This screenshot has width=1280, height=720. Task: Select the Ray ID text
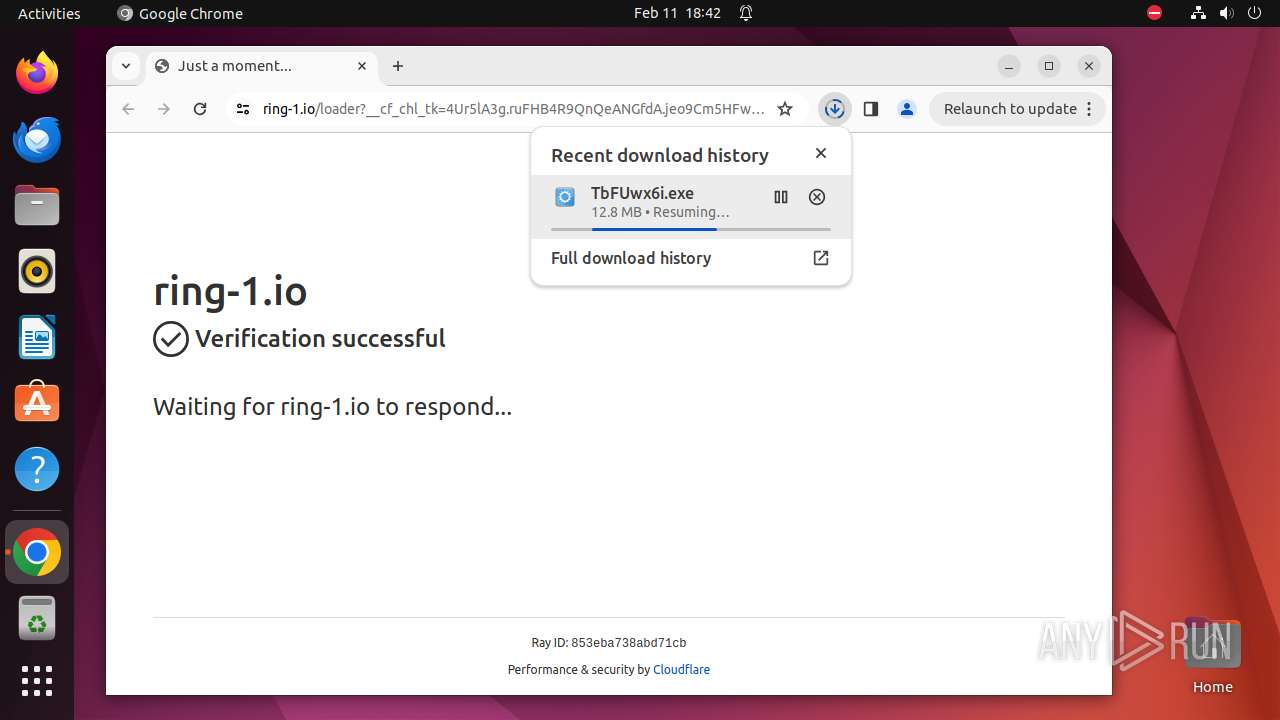coord(609,643)
